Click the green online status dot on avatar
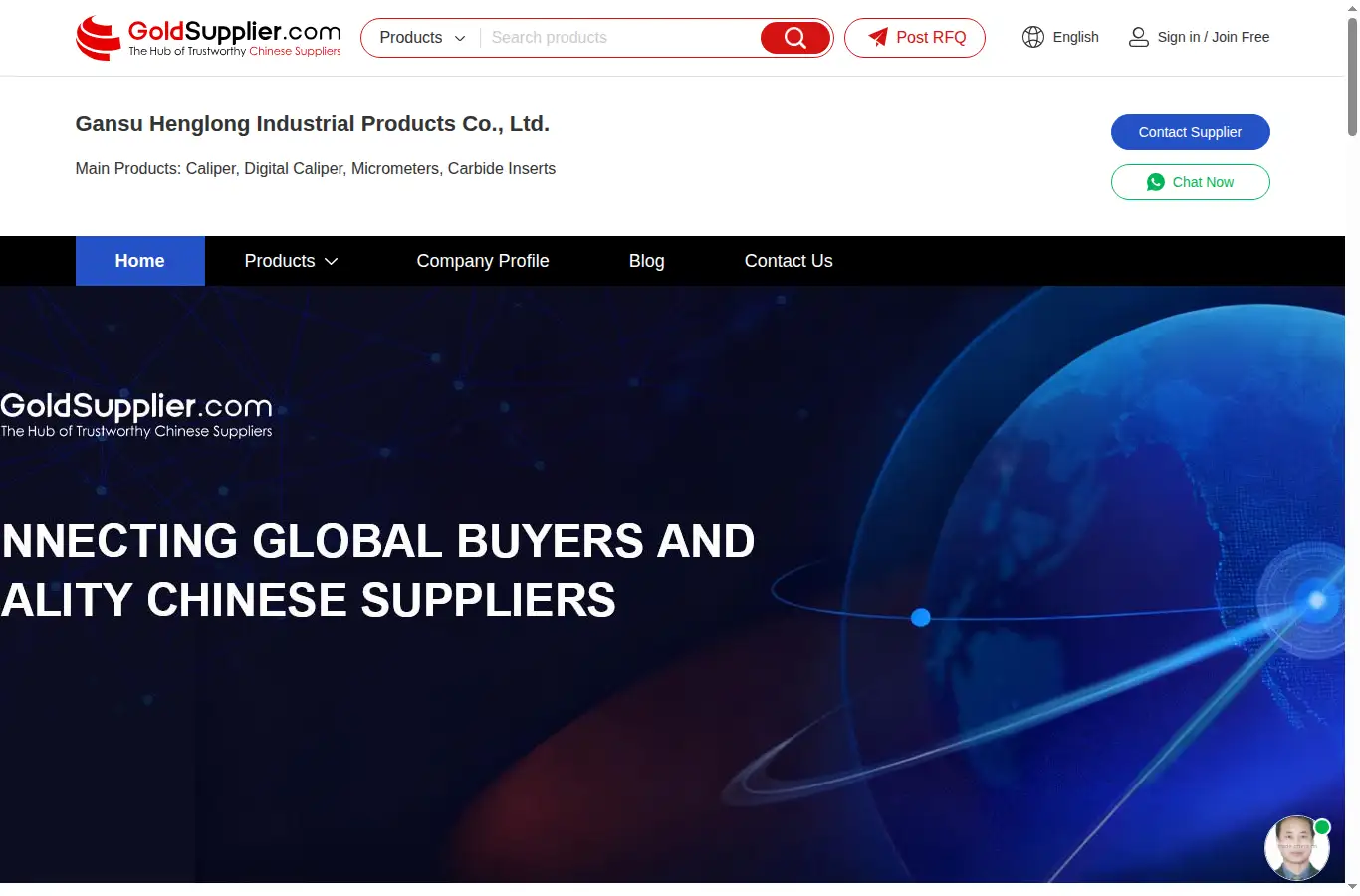The image size is (1360, 896). pyautogui.click(x=1322, y=827)
